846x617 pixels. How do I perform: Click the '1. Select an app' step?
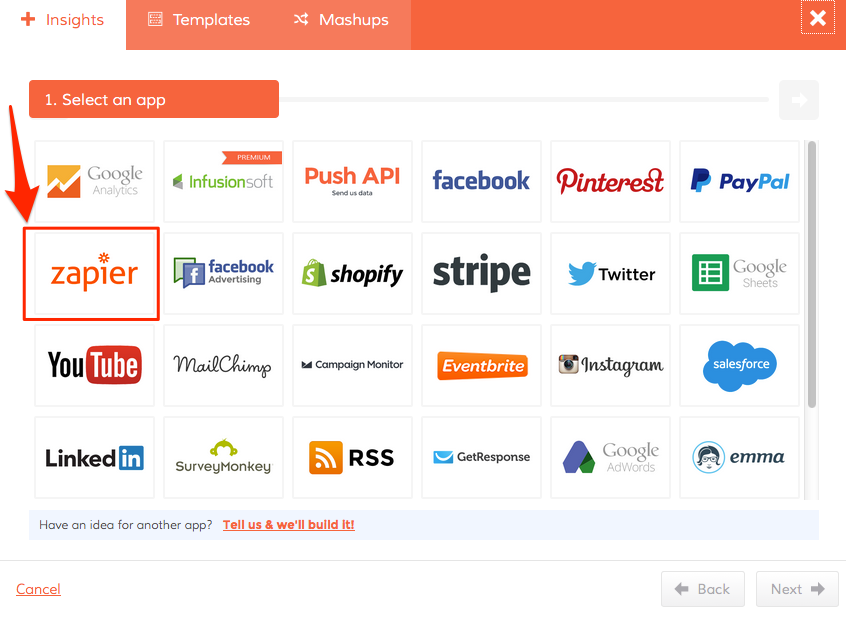pyautogui.click(x=154, y=99)
